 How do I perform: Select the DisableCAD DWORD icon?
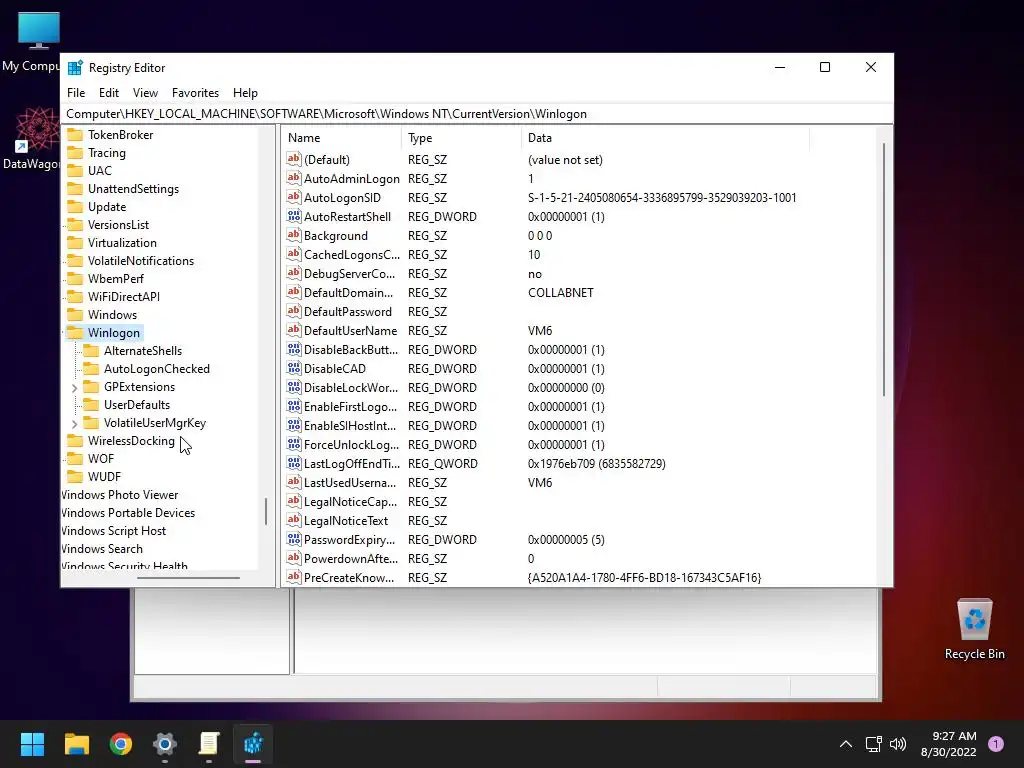(x=294, y=368)
